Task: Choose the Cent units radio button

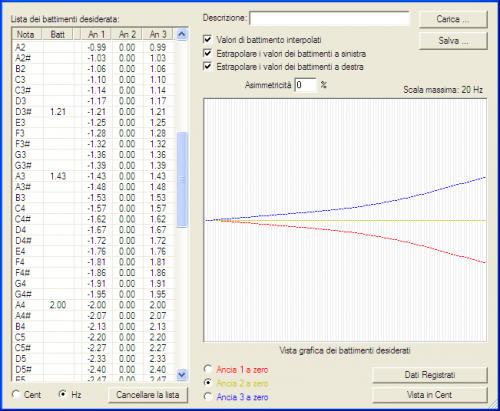Action: pyautogui.click(x=16, y=394)
